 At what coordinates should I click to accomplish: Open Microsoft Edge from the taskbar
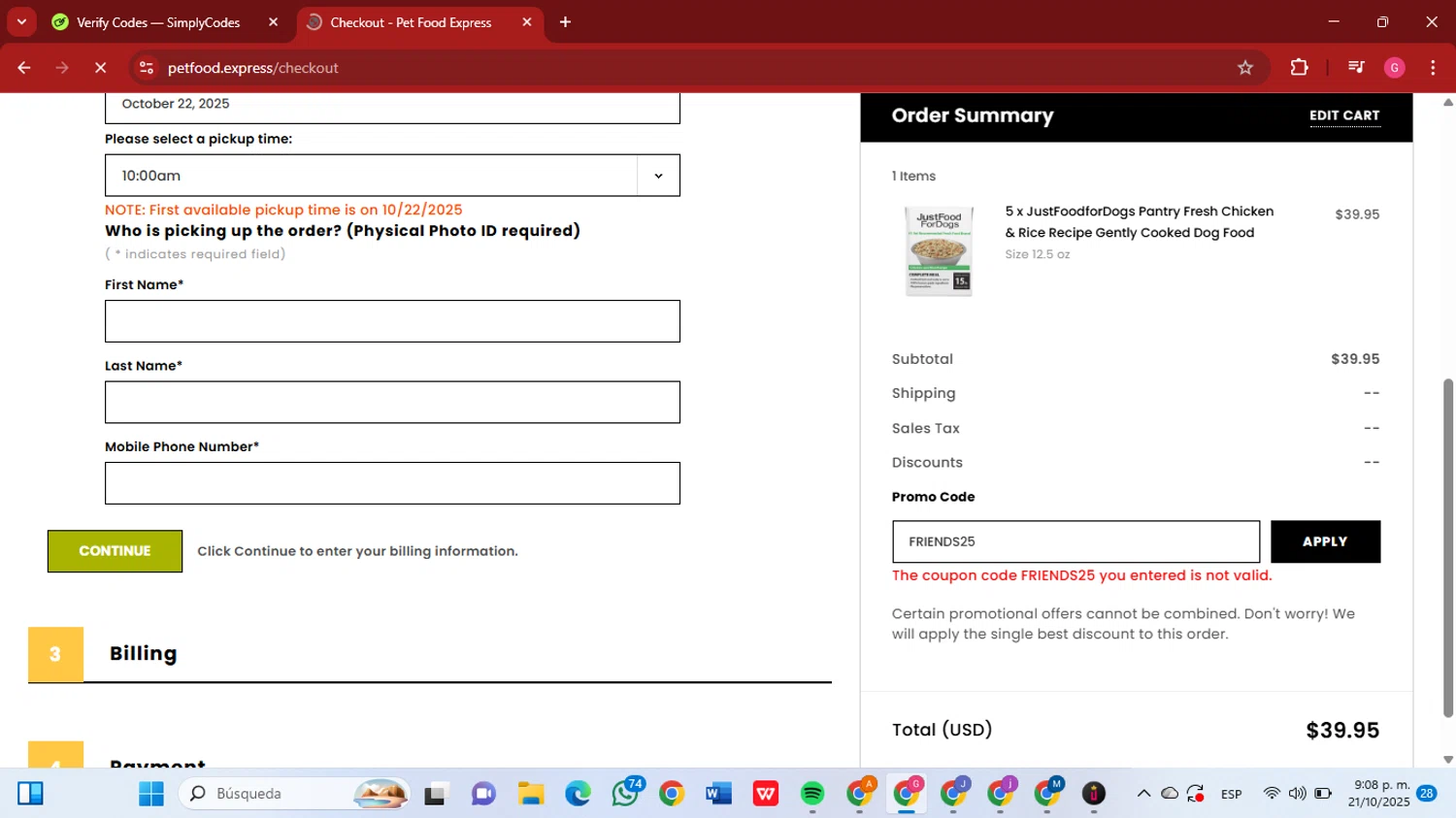pos(578,794)
